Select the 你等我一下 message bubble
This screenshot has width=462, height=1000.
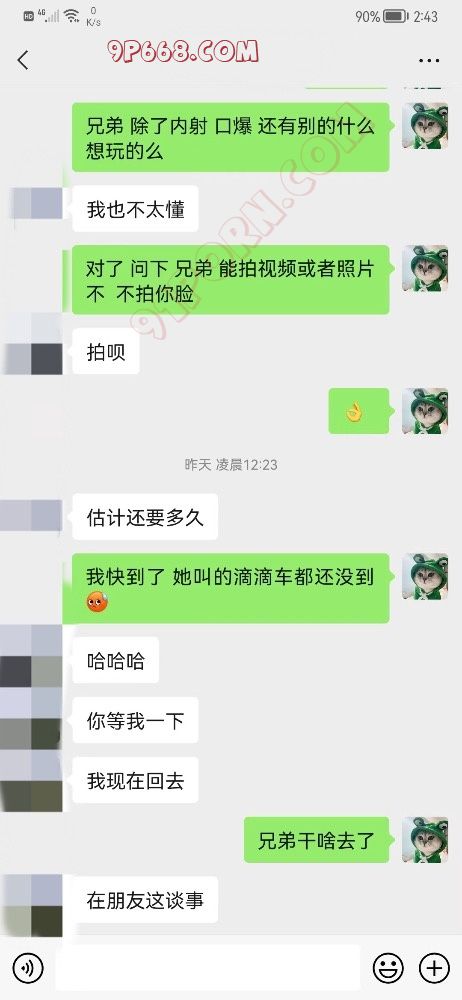tap(135, 720)
